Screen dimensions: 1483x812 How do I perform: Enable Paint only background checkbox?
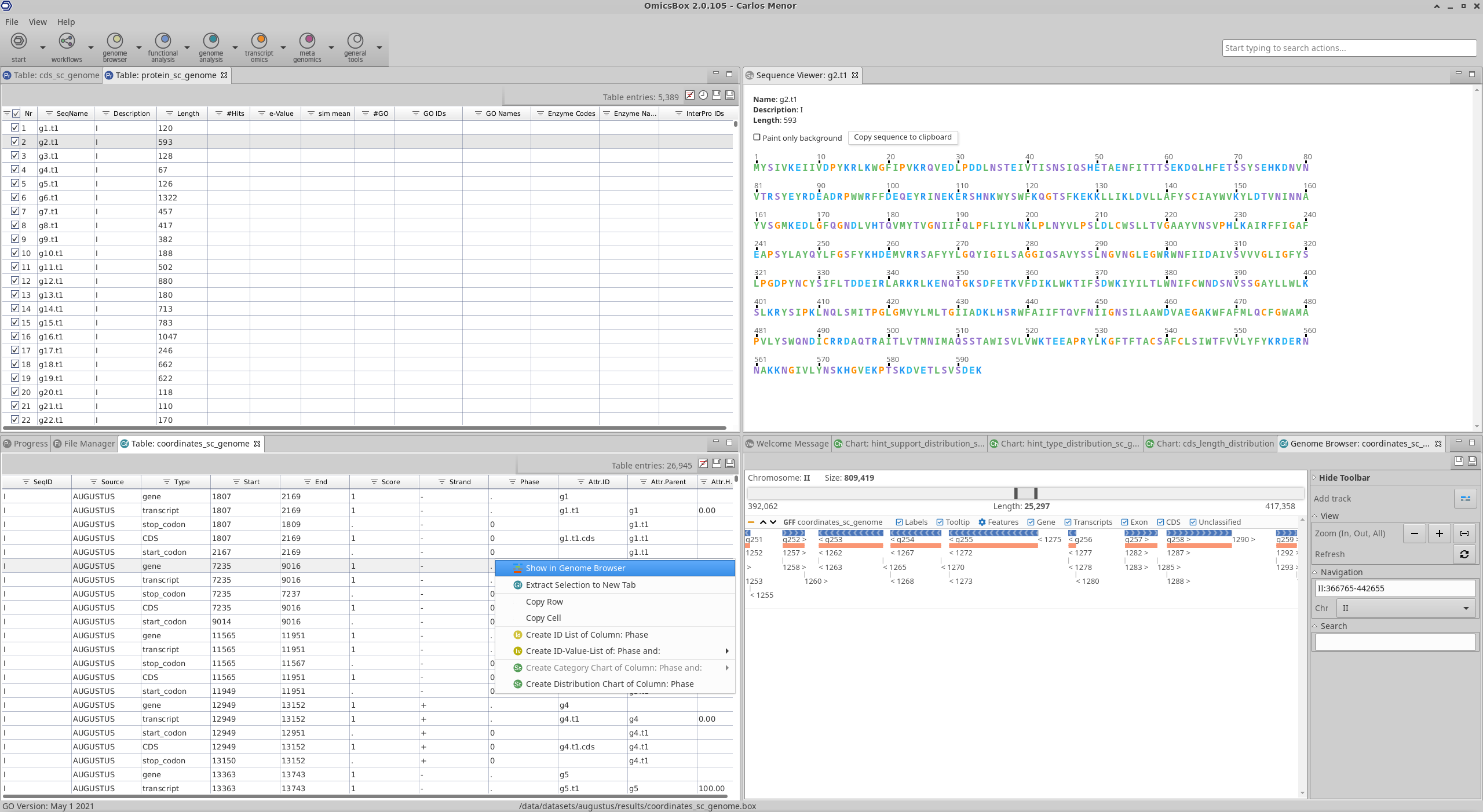pos(757,137)
